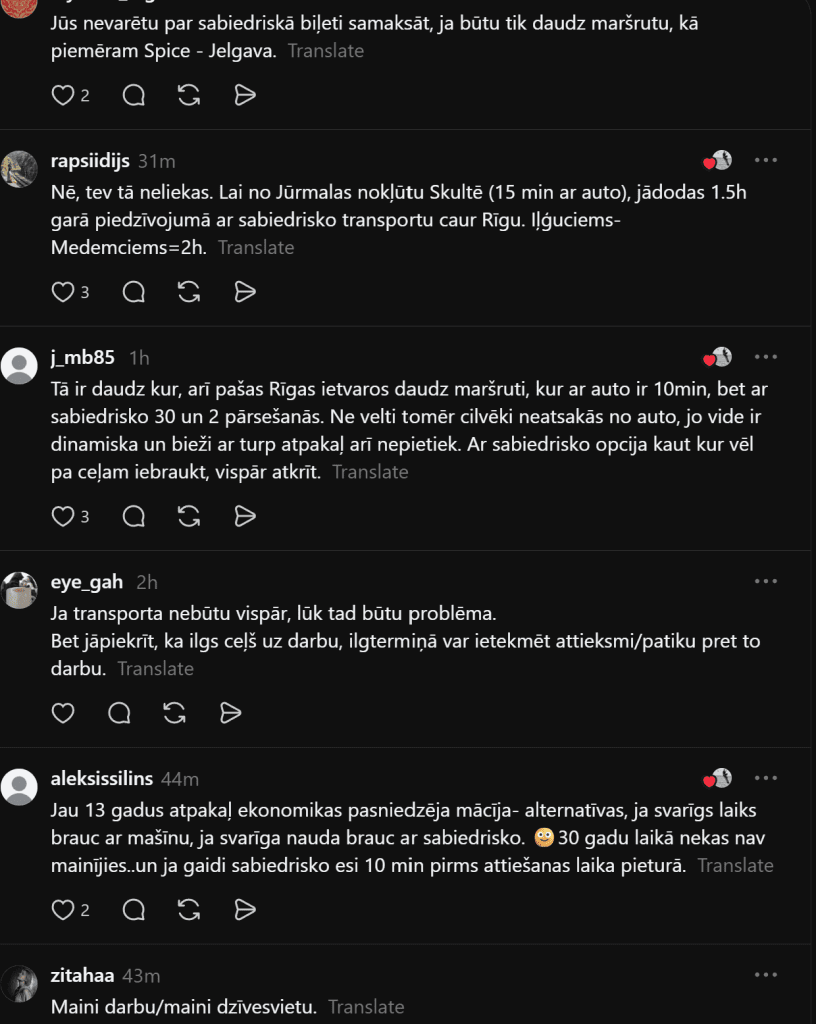The image size is (816, 1024).
Task: Click j_mb85's profile avatar
Action: click(x=20, y=365)
